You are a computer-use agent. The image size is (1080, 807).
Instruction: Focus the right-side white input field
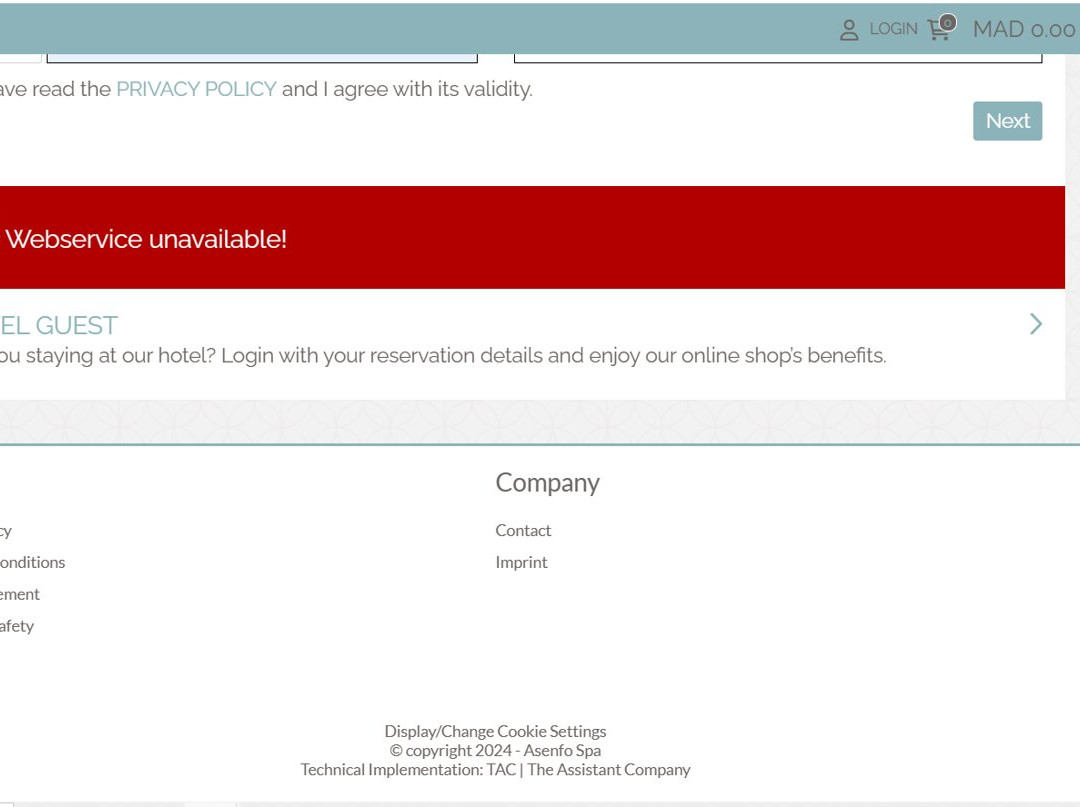click(x=777, y=58)
